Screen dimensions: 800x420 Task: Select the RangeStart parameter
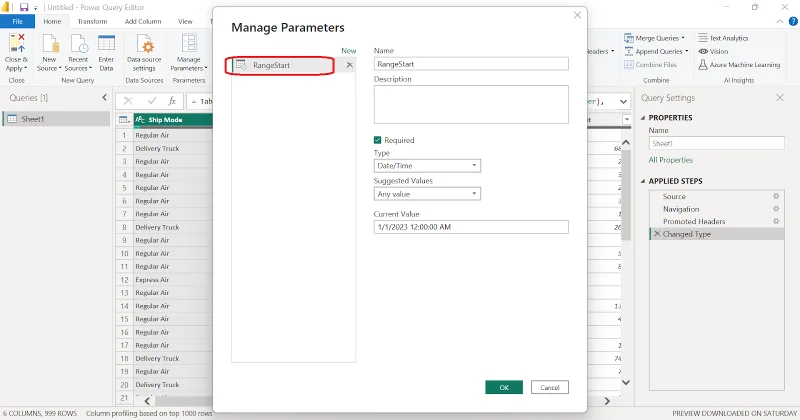pyautogui.click(x=287, y=65)
